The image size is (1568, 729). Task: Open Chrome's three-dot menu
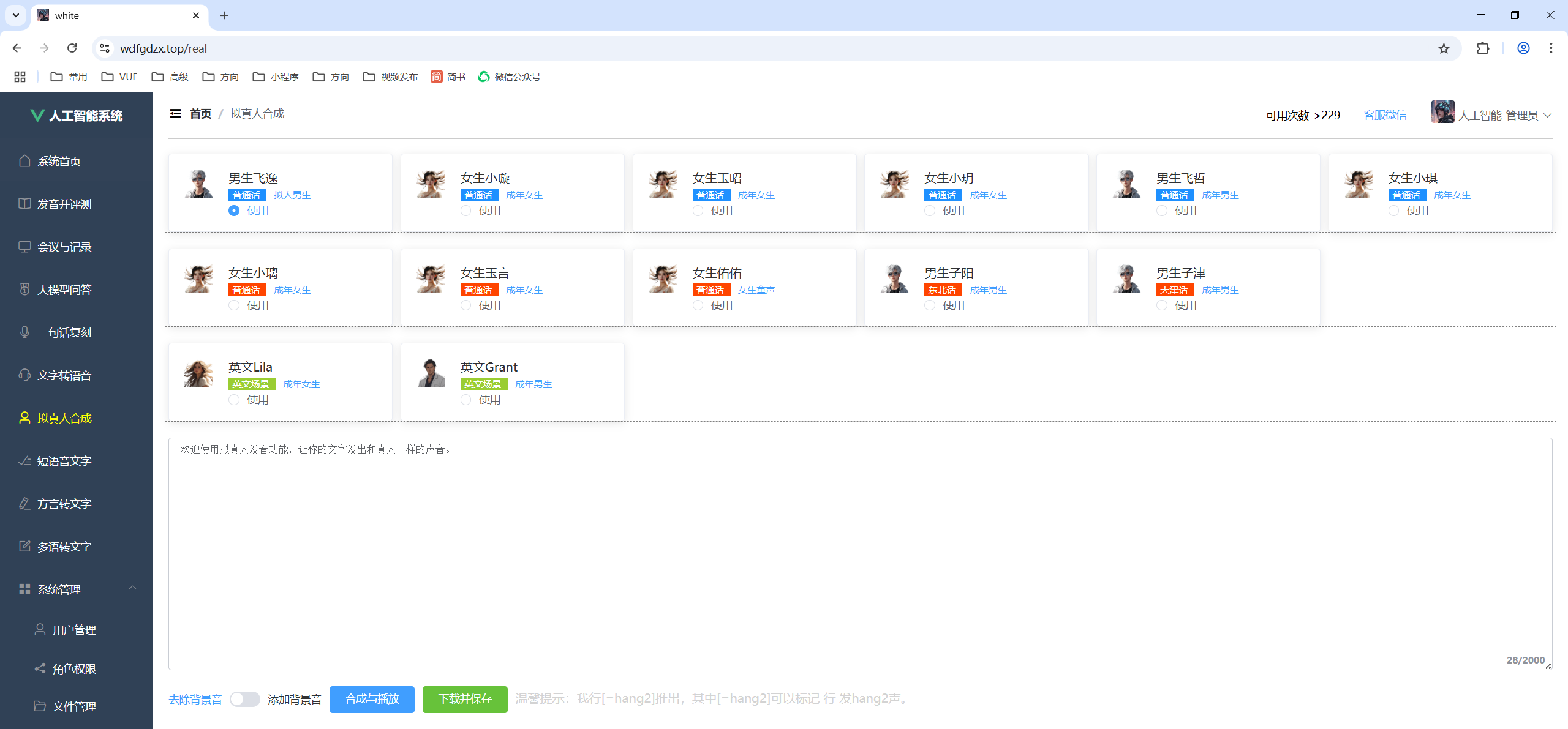1551,48
